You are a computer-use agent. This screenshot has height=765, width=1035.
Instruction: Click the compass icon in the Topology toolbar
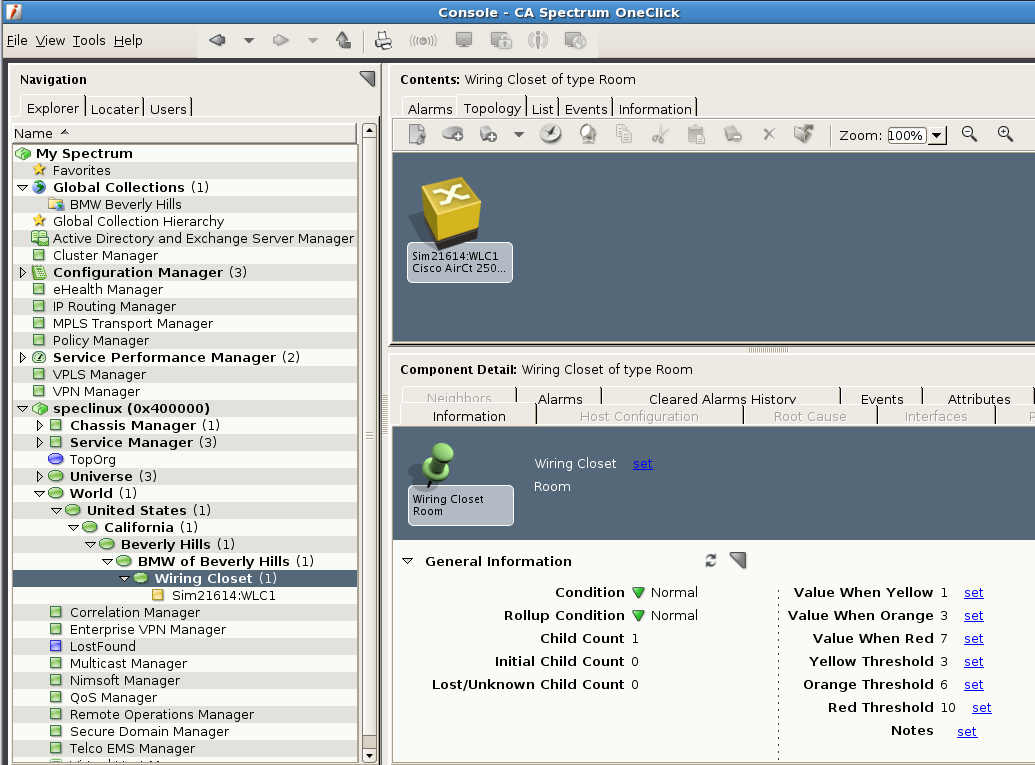[x=551, y=134]
